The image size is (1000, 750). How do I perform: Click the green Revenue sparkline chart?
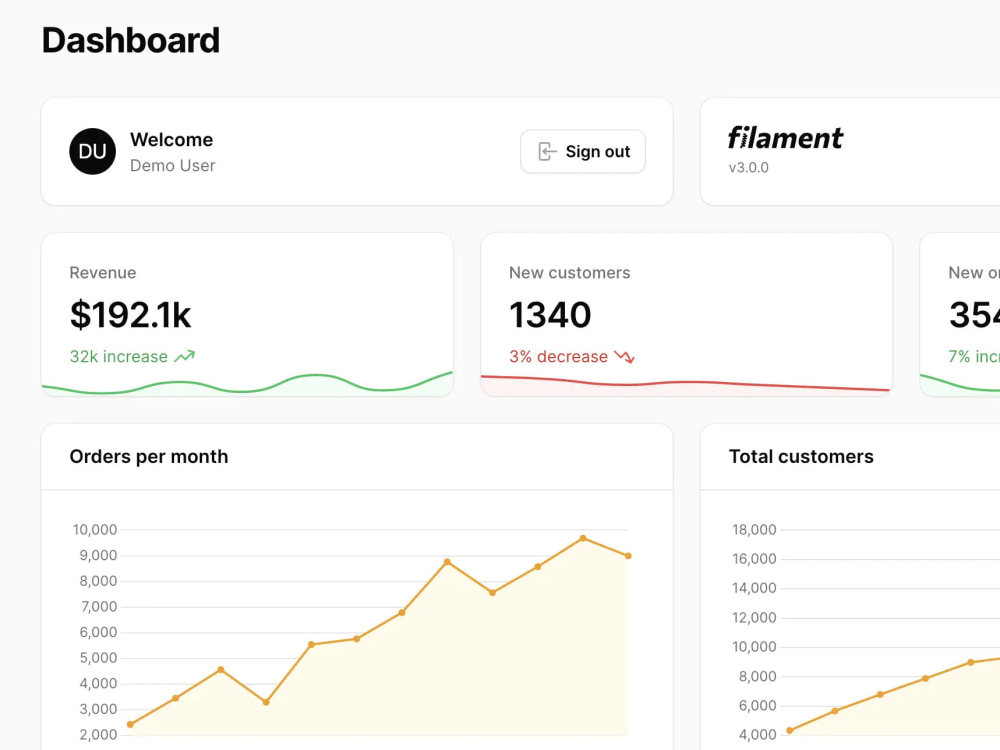click(247, 383)
